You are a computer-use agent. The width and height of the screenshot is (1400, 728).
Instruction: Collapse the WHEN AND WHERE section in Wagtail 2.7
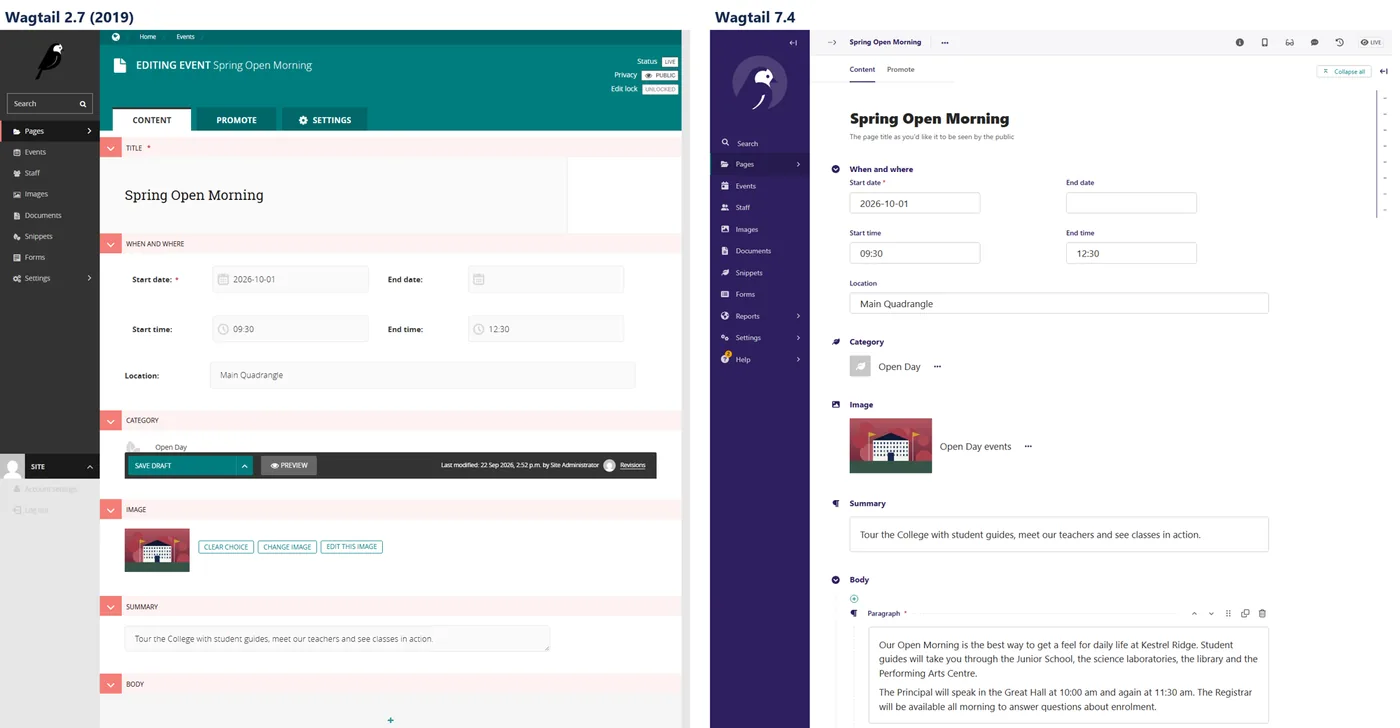(111, 244)
